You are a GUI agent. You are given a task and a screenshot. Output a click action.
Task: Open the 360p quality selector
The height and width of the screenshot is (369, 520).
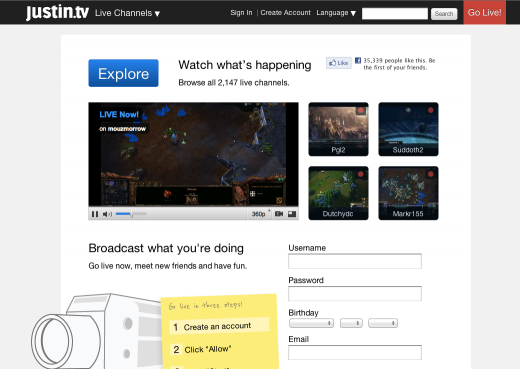(x=260, y=214)
